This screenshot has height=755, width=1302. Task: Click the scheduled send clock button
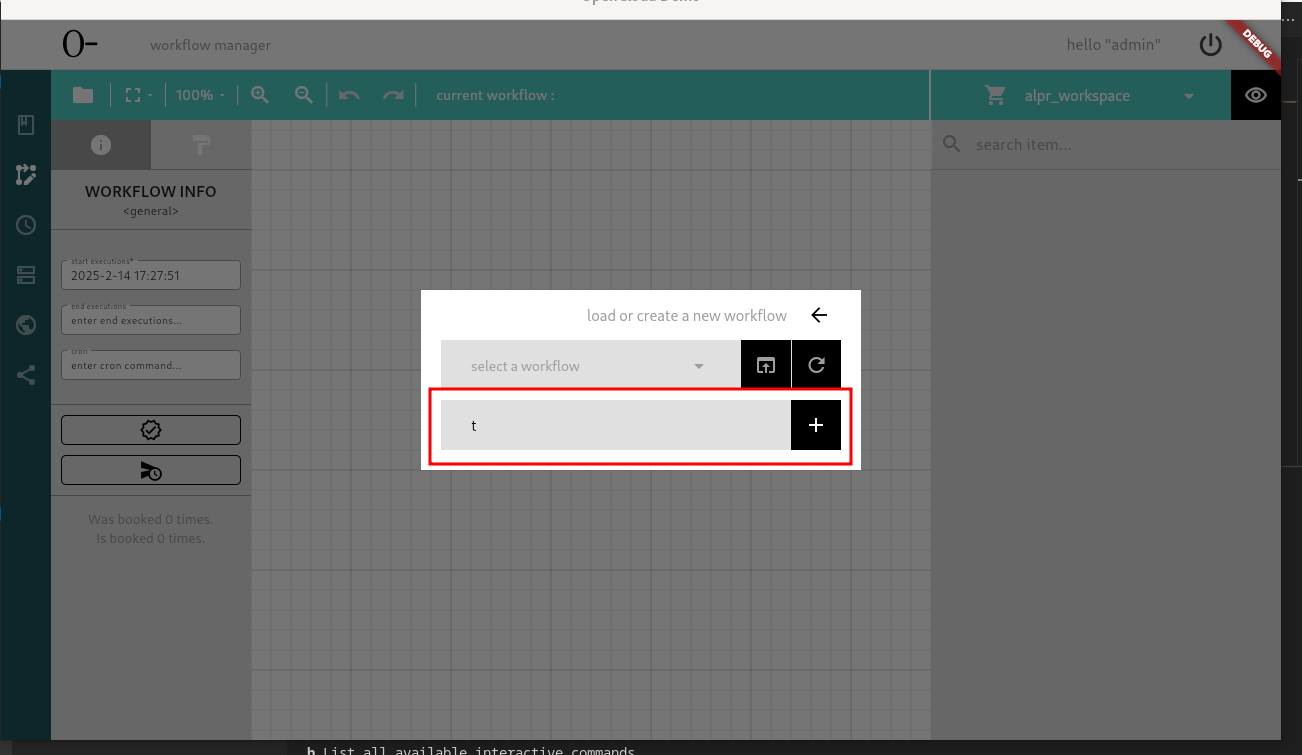coord(151,470)
